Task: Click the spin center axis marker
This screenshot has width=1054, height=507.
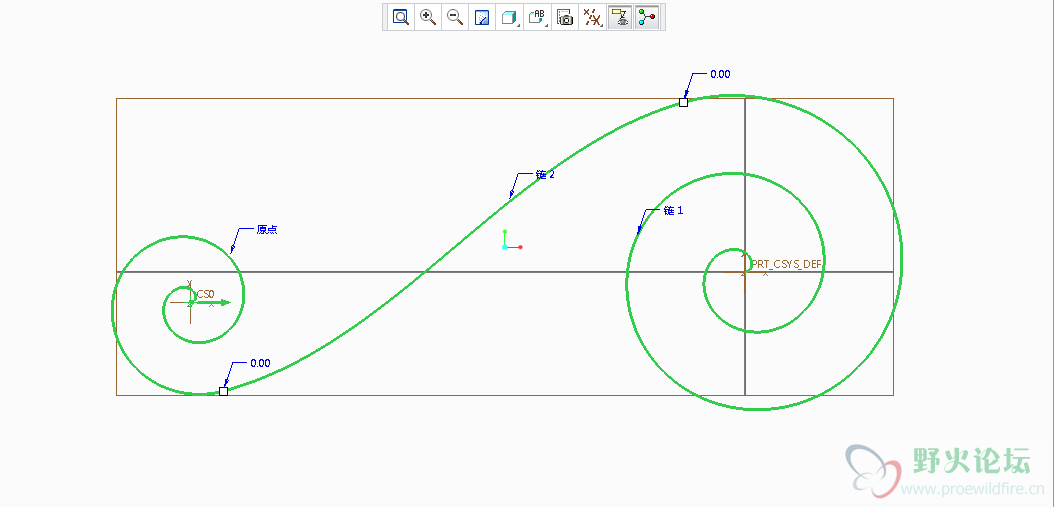Action: 510,241
